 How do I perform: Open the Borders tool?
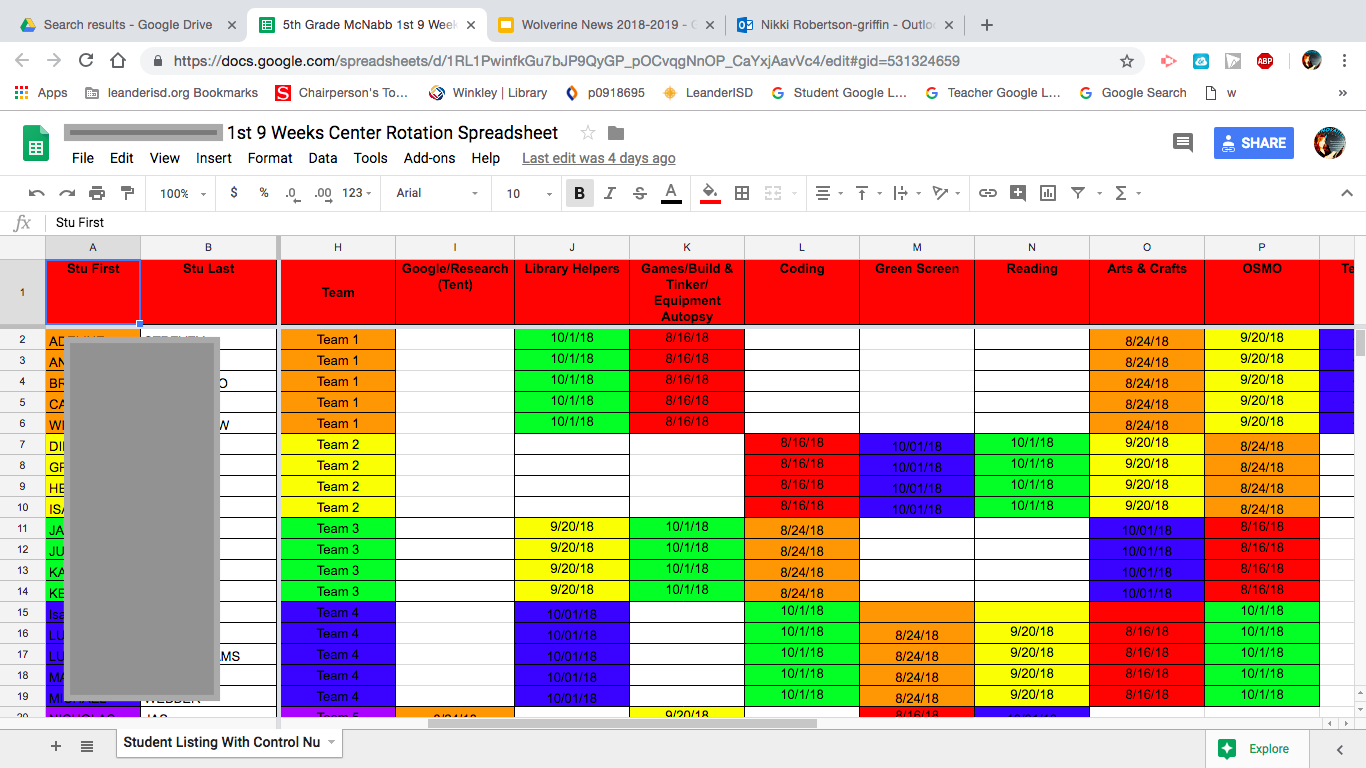coord(742,193)
